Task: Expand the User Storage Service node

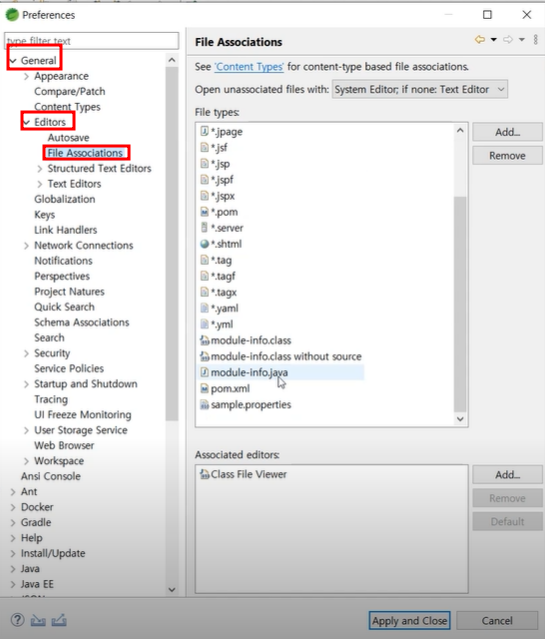Action: pos(26,430)
